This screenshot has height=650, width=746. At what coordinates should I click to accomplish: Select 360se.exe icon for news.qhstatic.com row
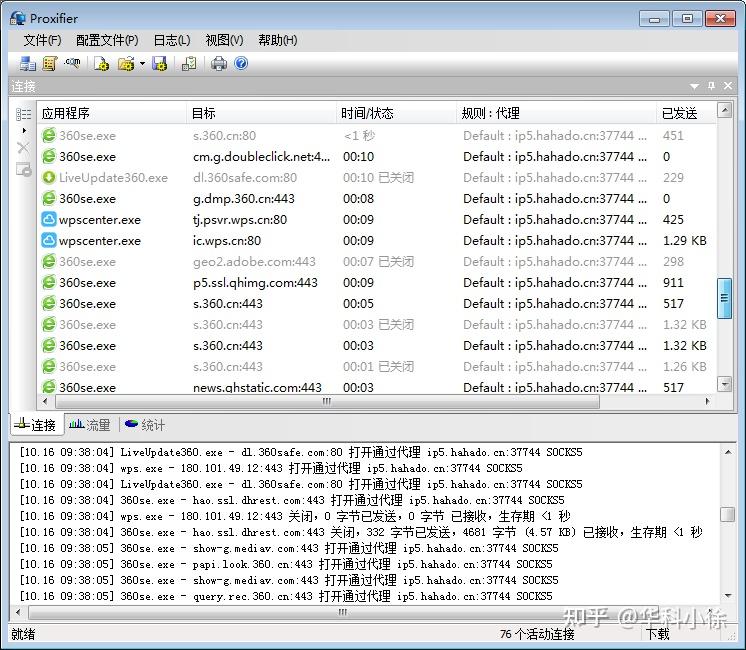point(49,386)
